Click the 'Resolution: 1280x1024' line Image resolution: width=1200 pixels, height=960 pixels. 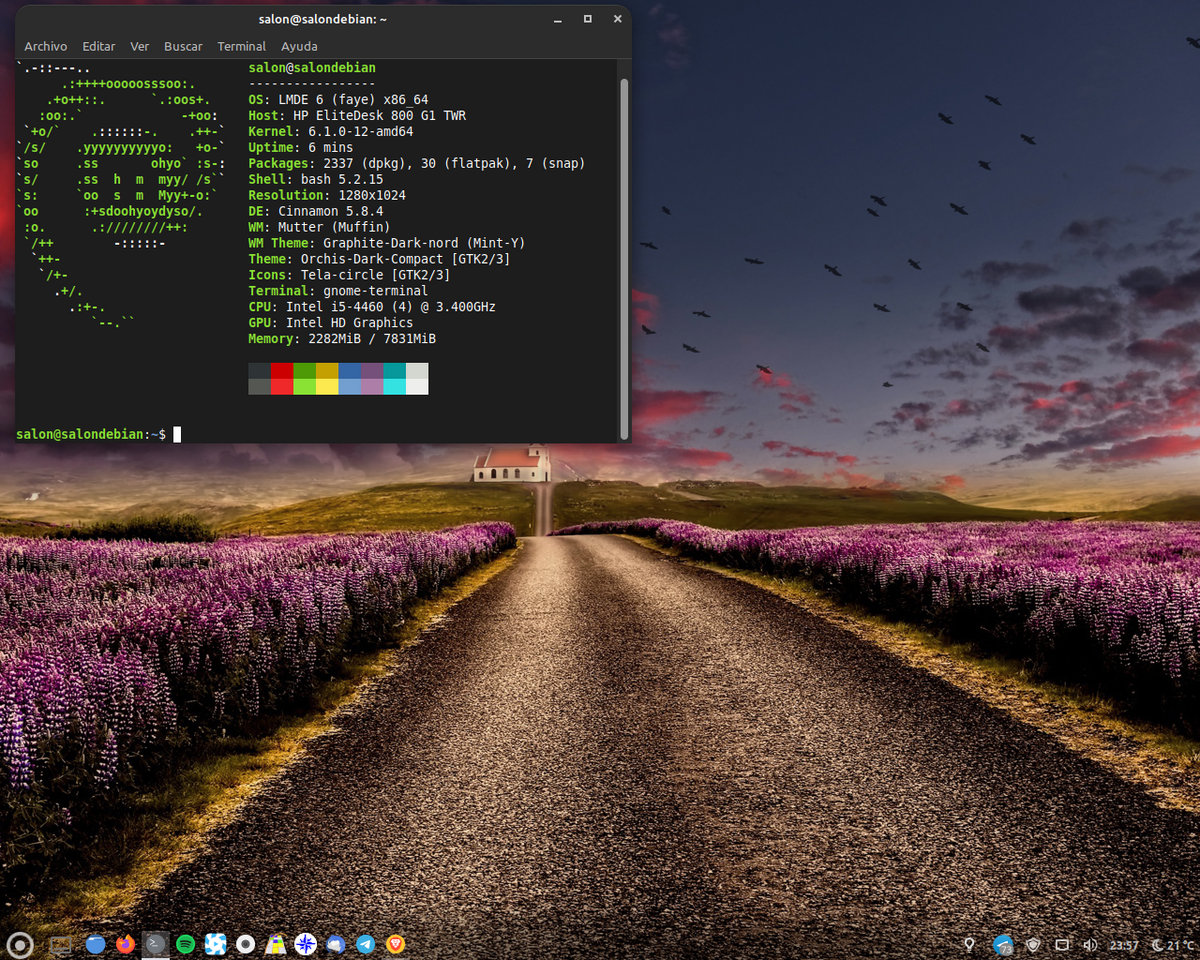327,195
